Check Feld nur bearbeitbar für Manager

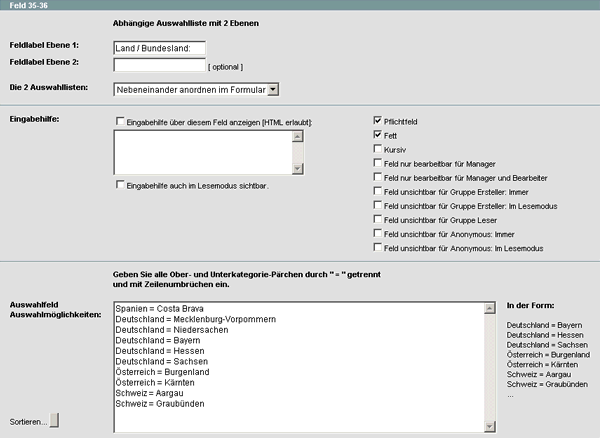pos(378,163)
